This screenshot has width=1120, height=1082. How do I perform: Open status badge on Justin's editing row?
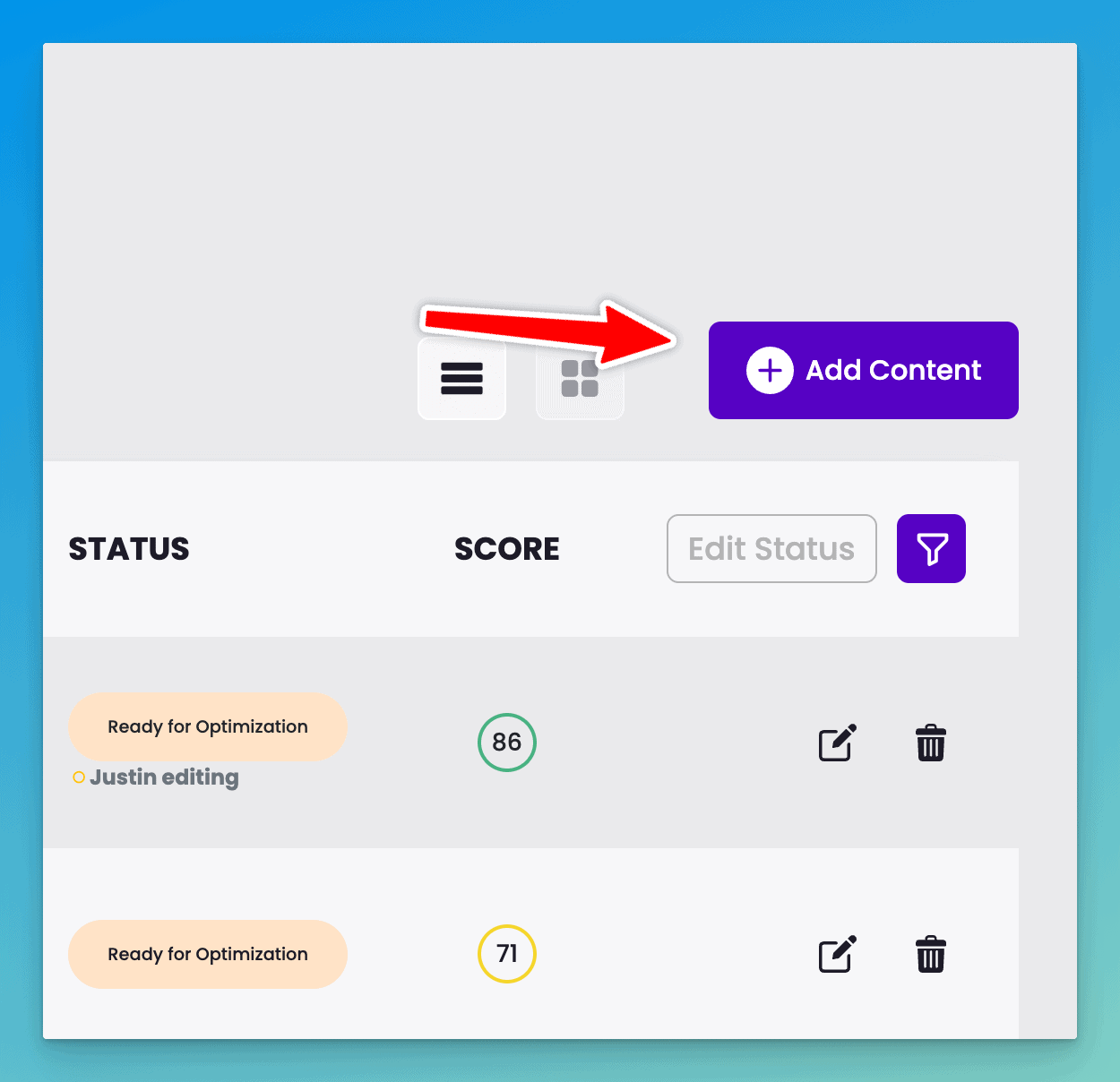208,726
